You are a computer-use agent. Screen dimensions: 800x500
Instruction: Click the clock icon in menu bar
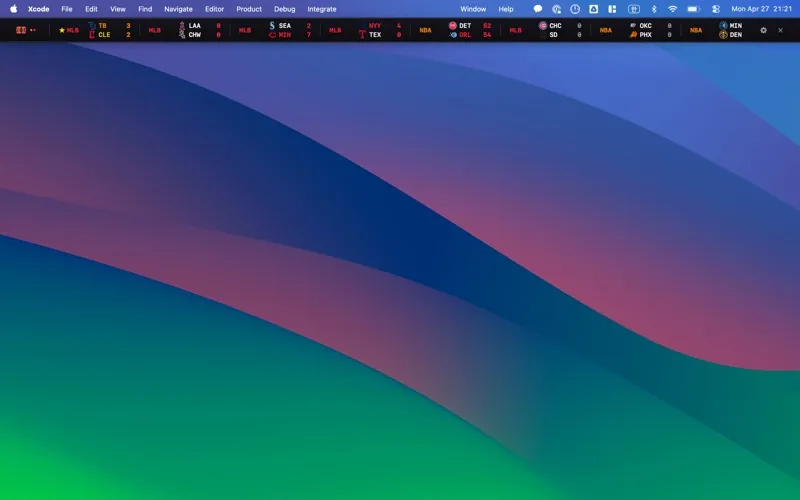pyautogui.click(x=575, y=9)
